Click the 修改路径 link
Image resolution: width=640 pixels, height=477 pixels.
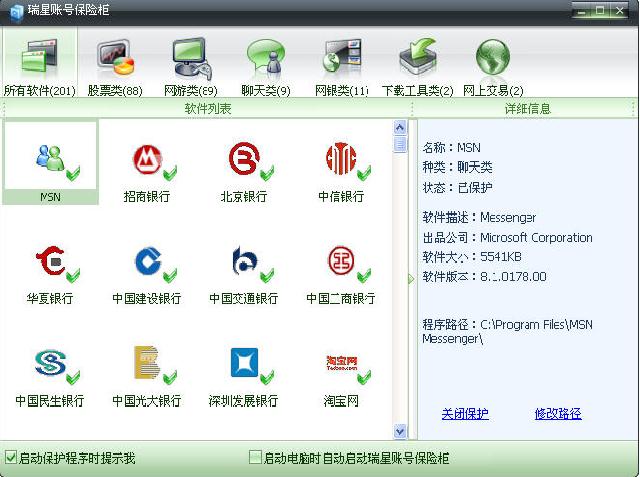558,414
